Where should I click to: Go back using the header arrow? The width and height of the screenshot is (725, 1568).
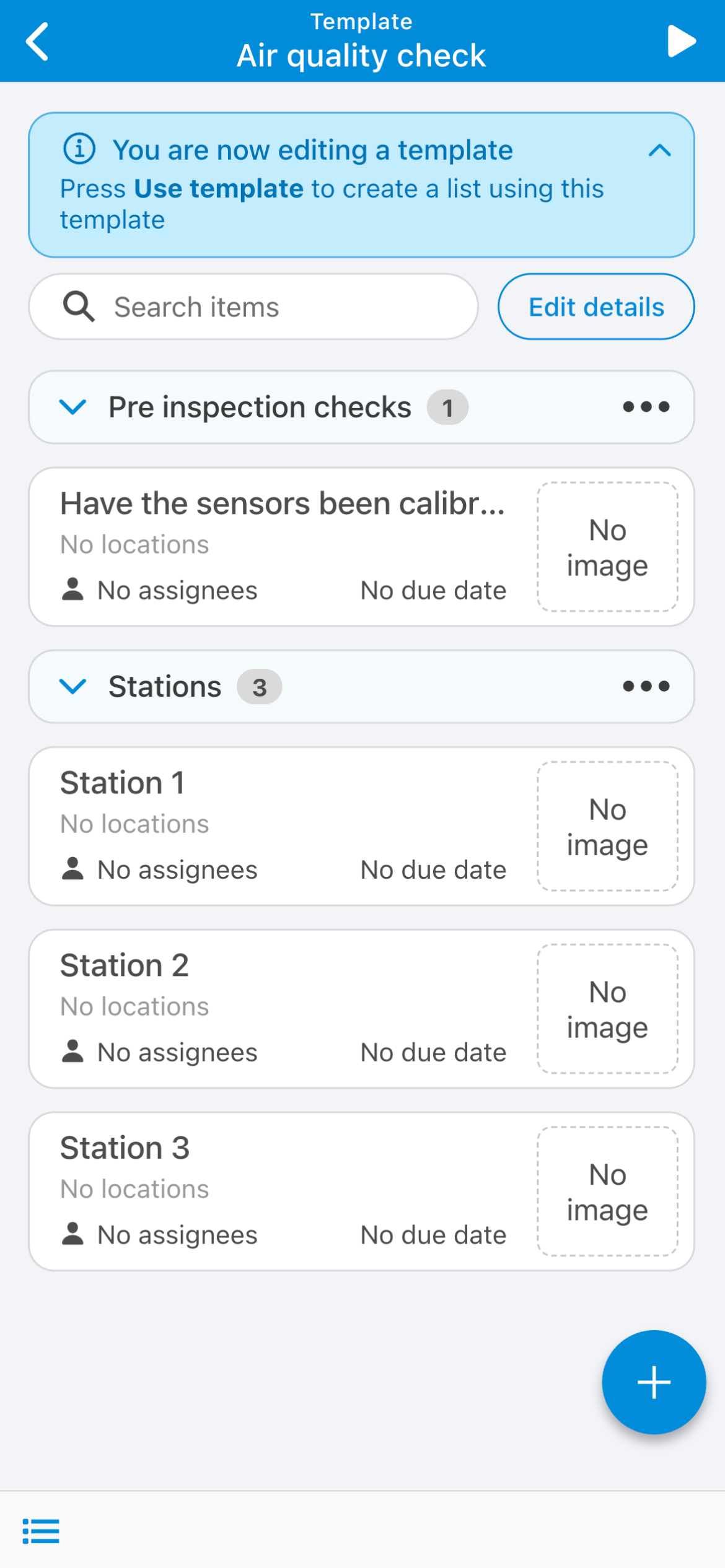coord(37,42)
